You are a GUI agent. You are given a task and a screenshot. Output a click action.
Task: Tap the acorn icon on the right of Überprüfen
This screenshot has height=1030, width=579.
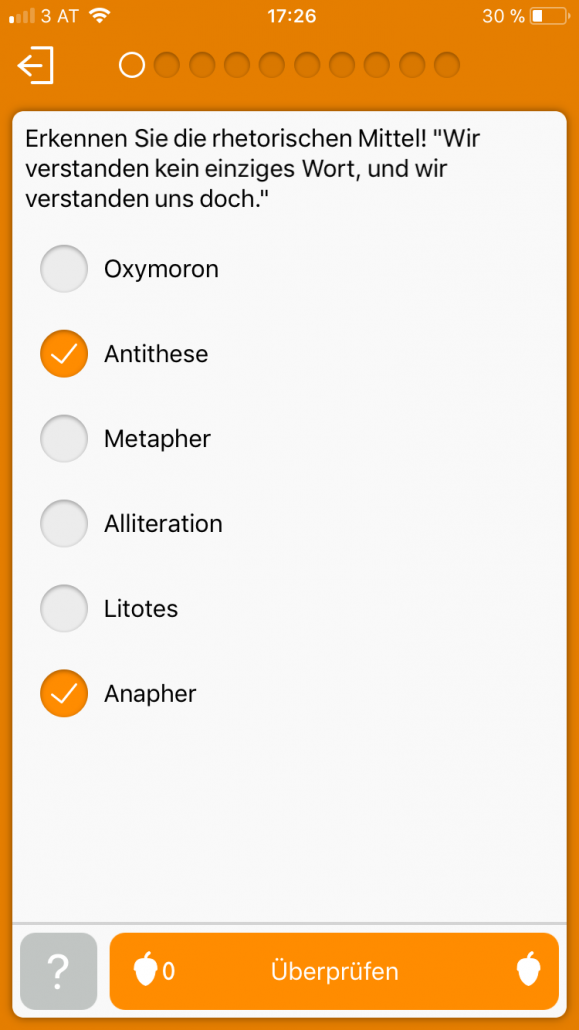coord(527,971)
